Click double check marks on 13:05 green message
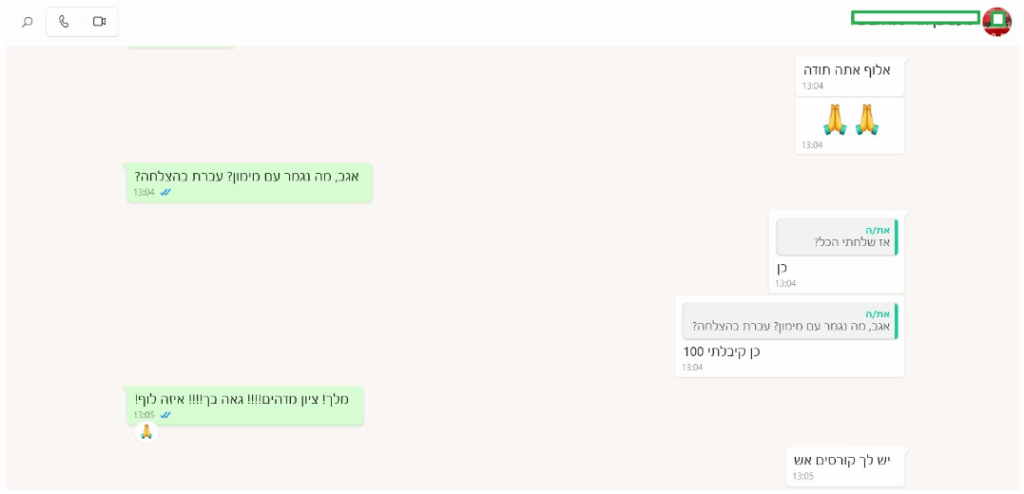The width and height of the screenshot is (1024, 494). tap(165, 415)
